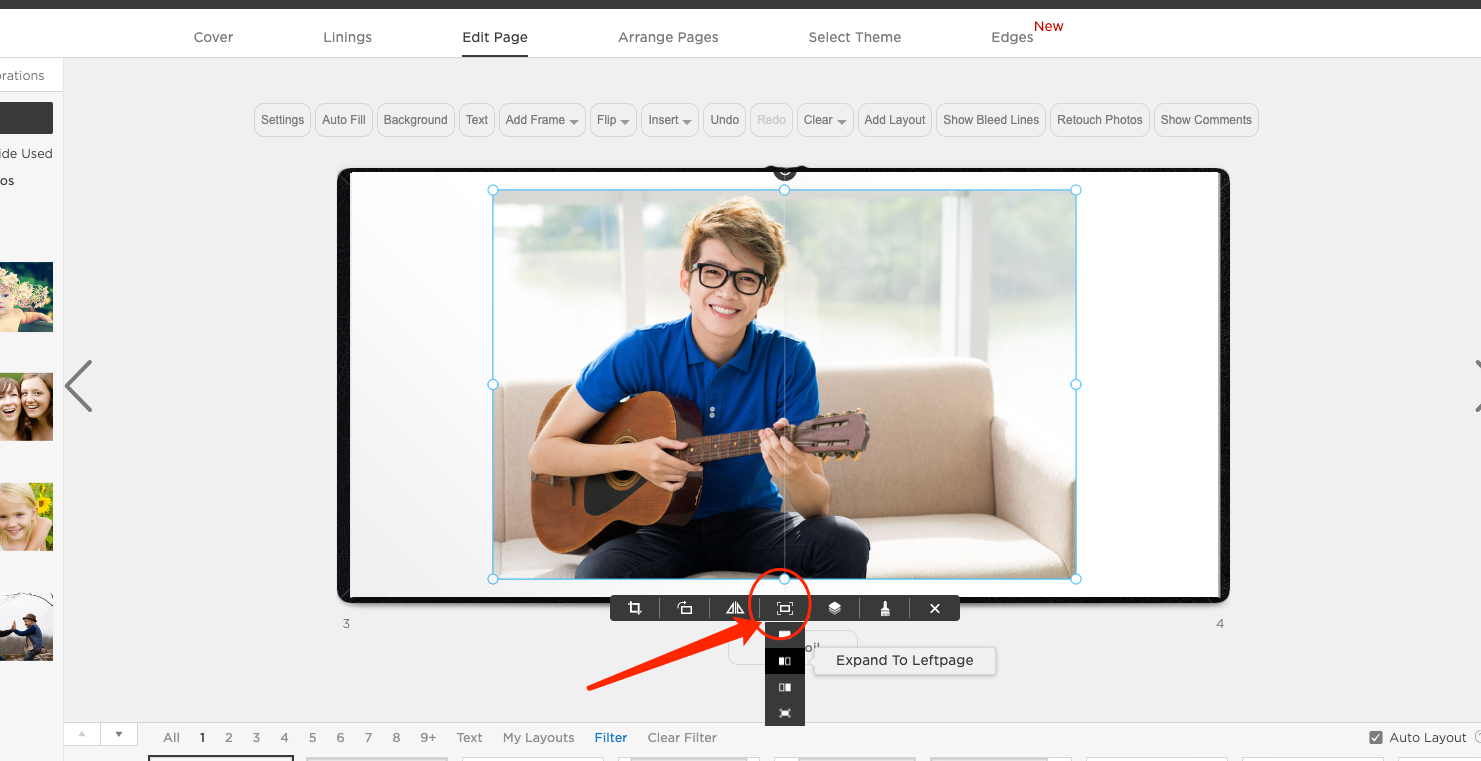The image size is (1481, 761).
Task: Open the Edges tab
Action: click(x=1012, y=37)
